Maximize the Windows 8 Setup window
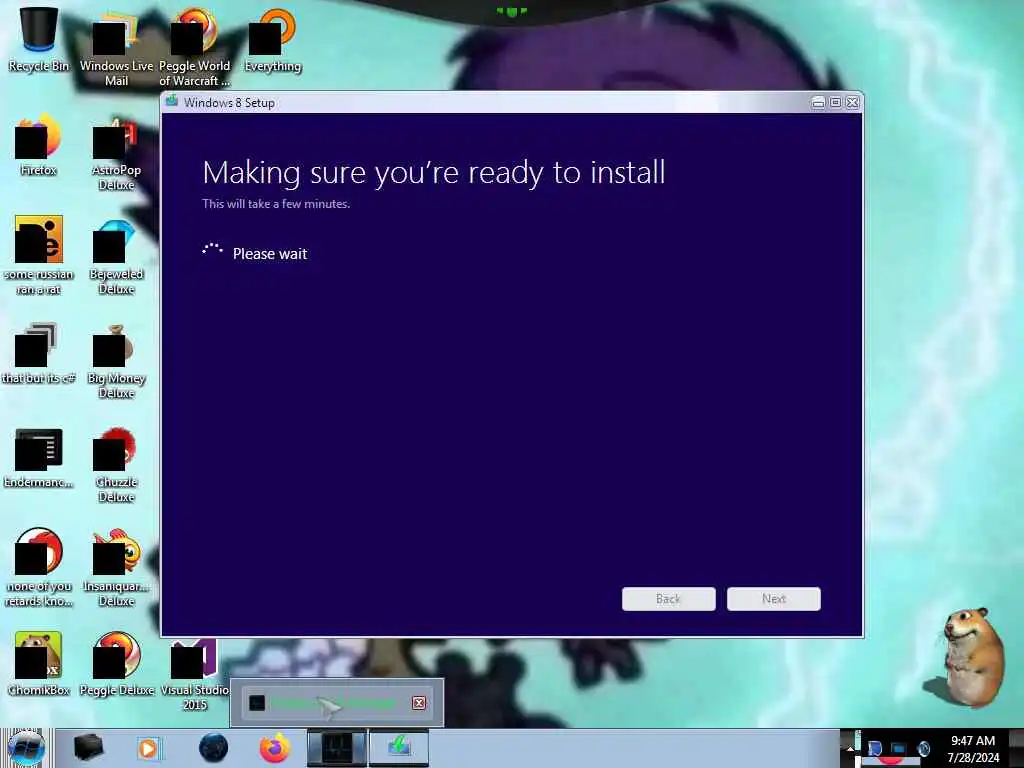The height and width of the screenshot is (768, 1024). click(835, 103)
